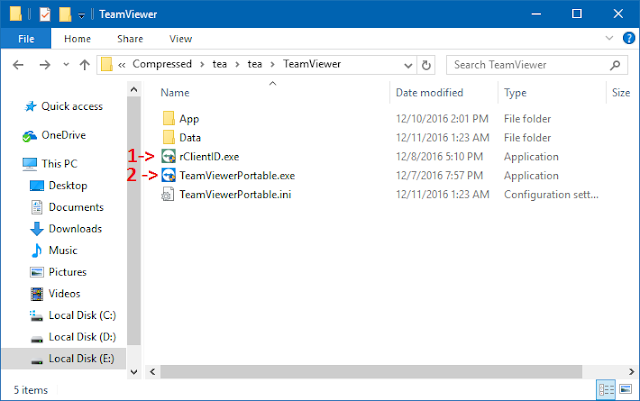Click the Compressed breadcrumb segment
Viewport: 640px width, 401px height.
[x=162, y=64]
